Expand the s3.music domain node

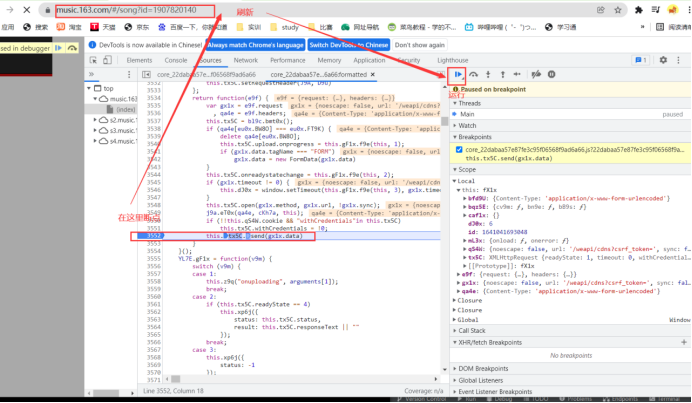click(95, 131)
